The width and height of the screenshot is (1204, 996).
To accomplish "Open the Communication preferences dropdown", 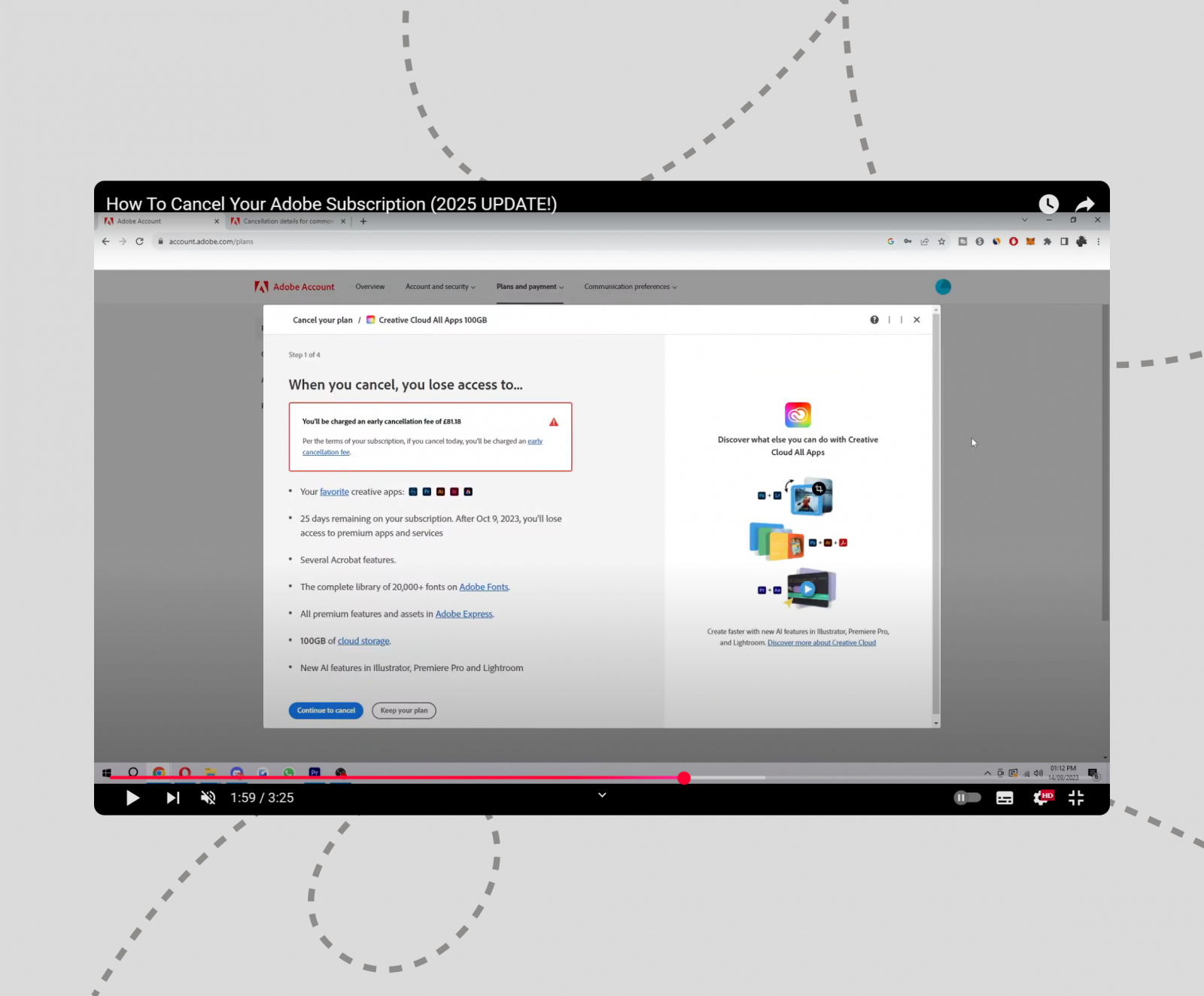I will click(630, 287).
